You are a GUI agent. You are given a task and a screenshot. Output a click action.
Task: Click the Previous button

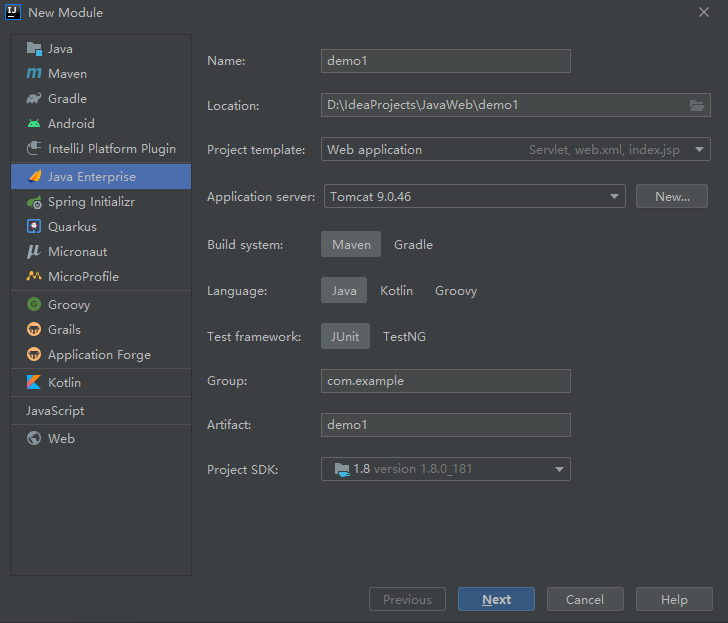(x=407, y=599)
